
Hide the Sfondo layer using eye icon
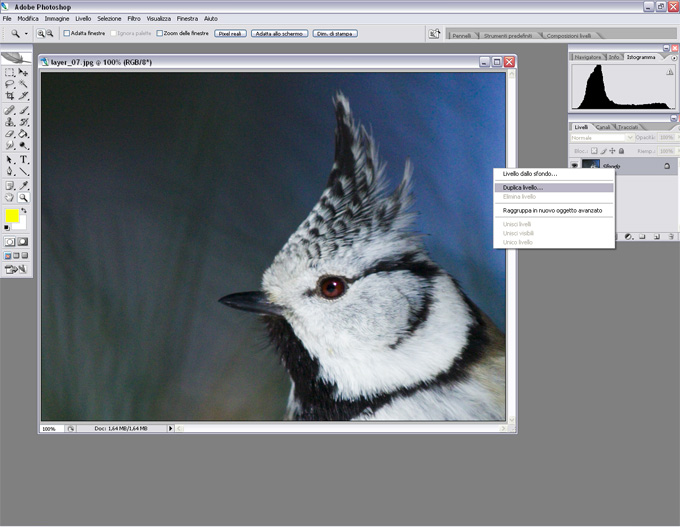pos(575,166)
